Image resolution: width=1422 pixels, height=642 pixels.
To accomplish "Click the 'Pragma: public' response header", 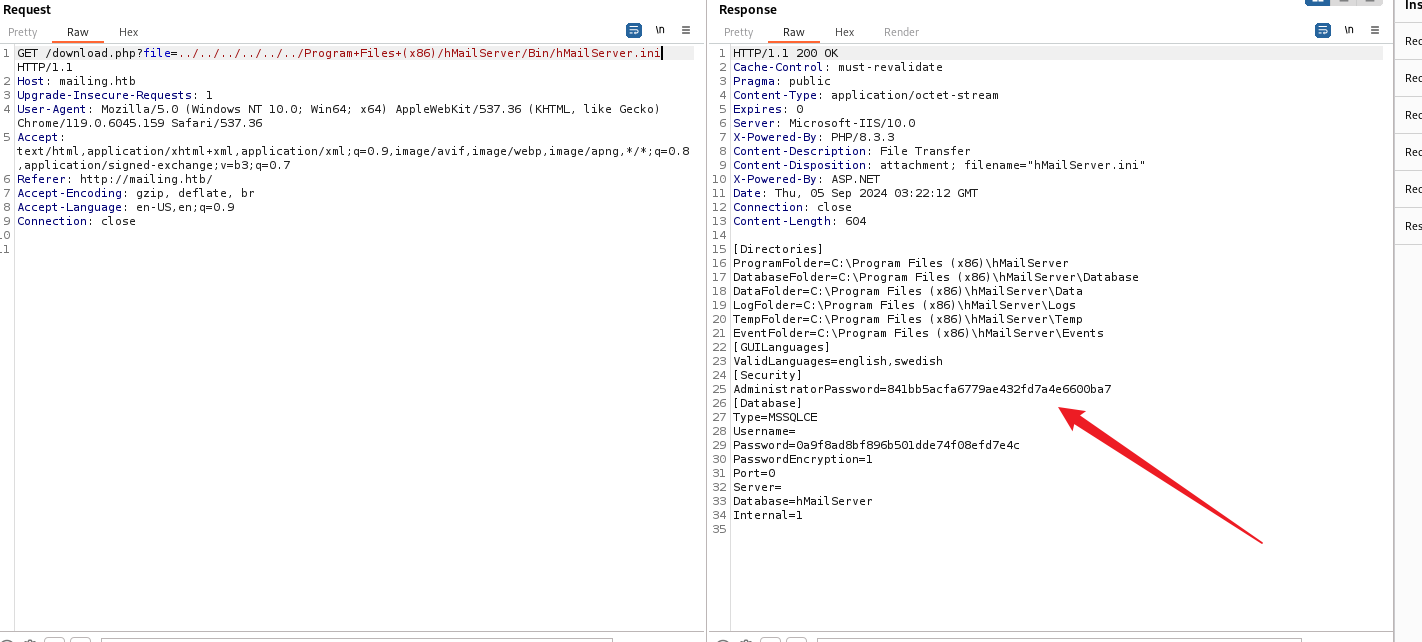I will pos(782,81).
